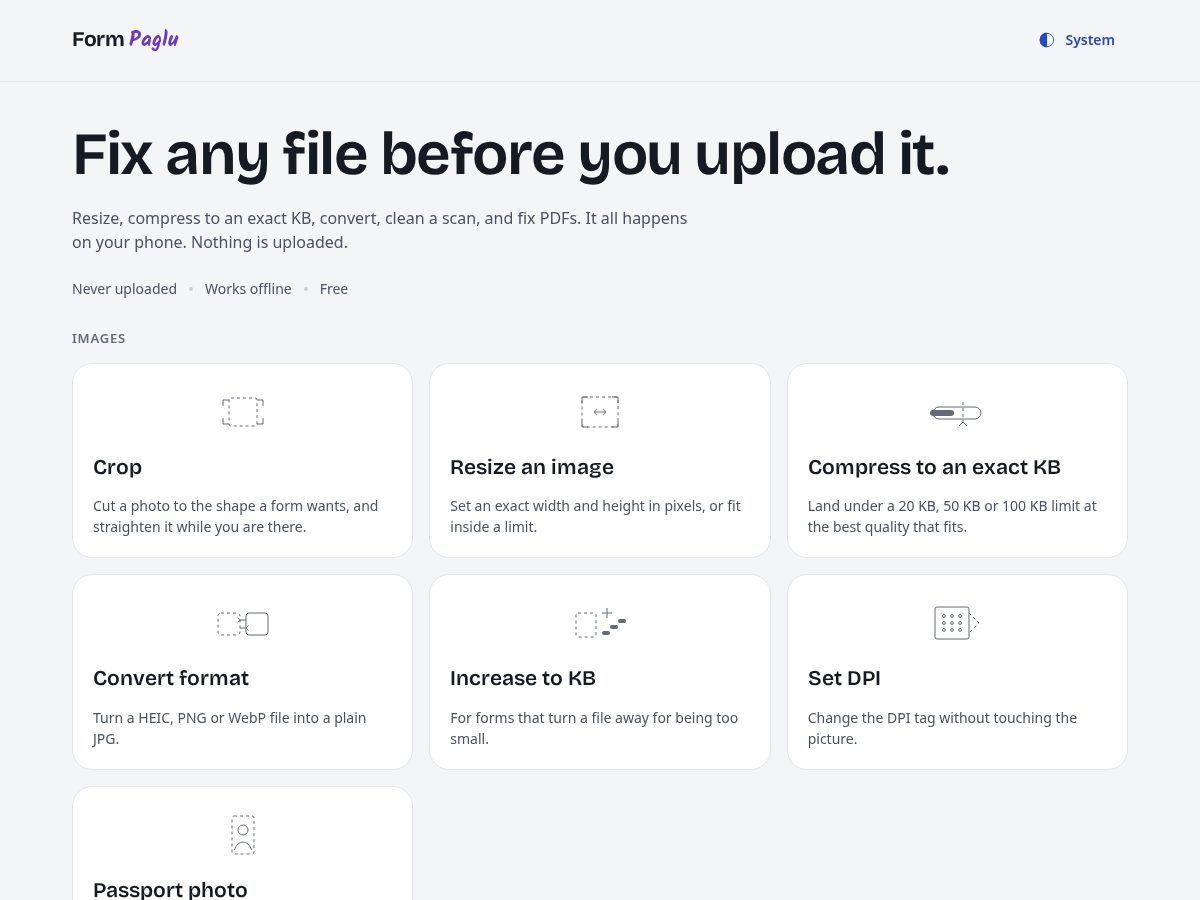
Task: Click the IMAGES section heading
Action: [99, 339]
